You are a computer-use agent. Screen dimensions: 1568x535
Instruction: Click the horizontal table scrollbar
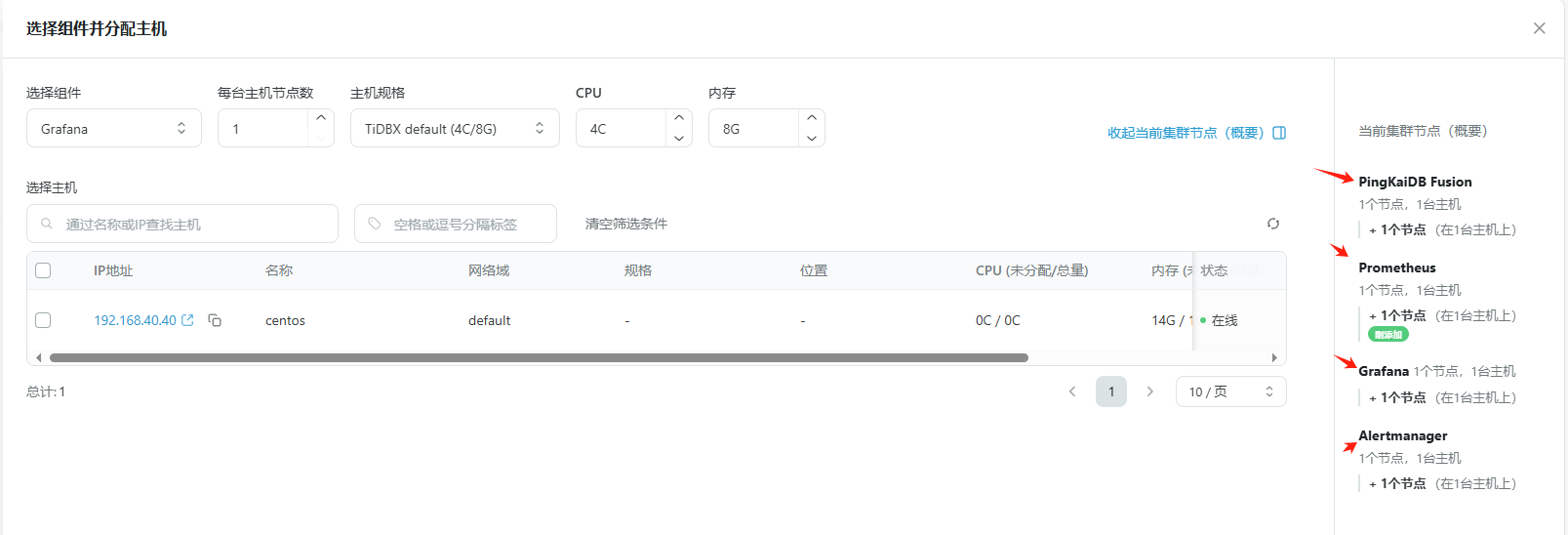coord(539,357)
